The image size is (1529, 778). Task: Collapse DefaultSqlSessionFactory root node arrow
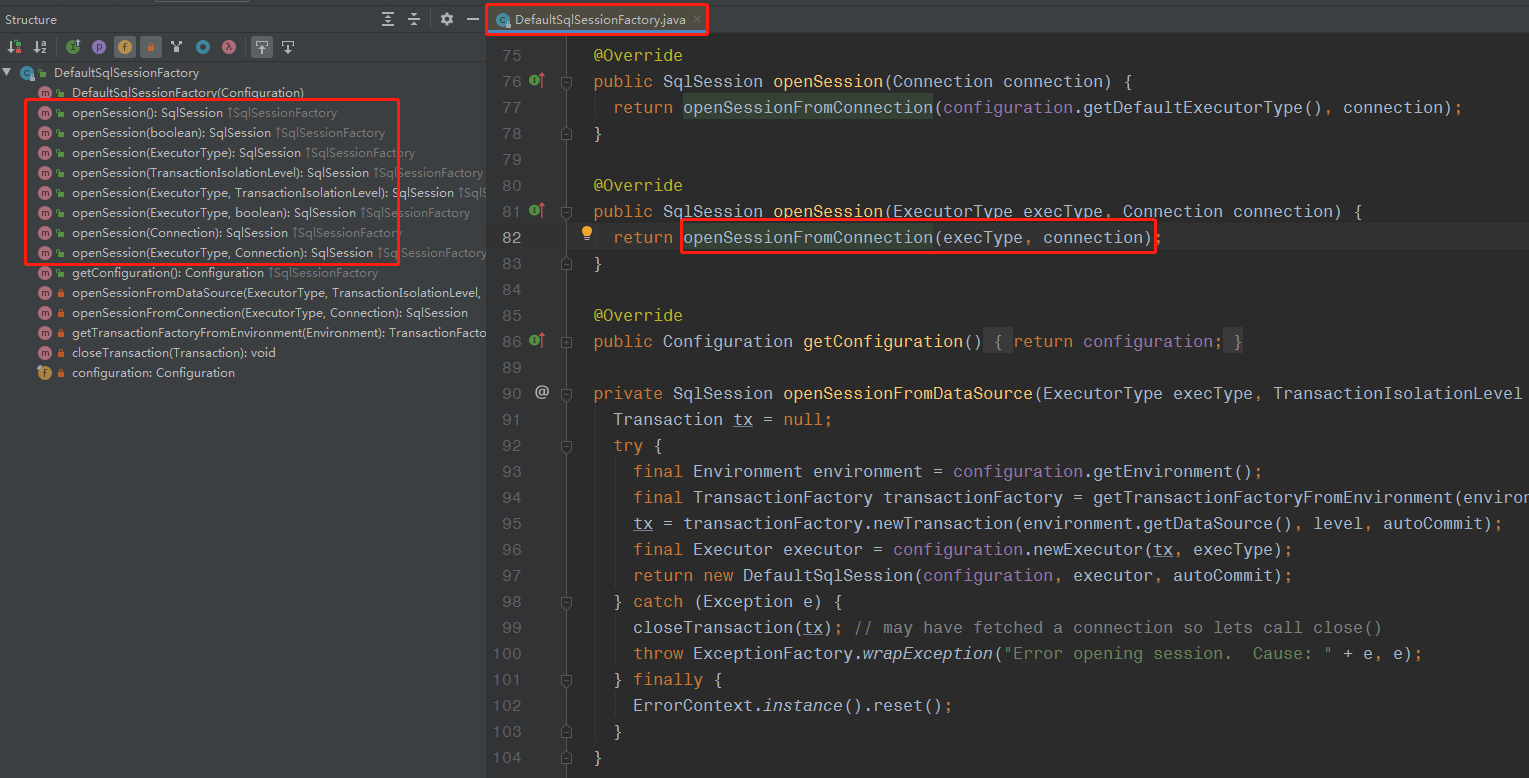click(x=8, y=72)
